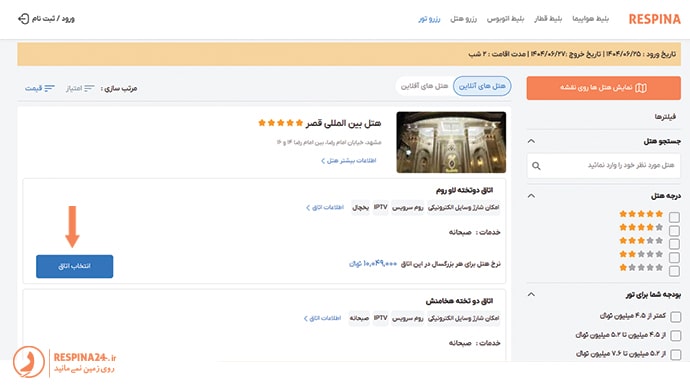
Task: Open the Ghasr hotel photo thumbnail
Action: 451,142
